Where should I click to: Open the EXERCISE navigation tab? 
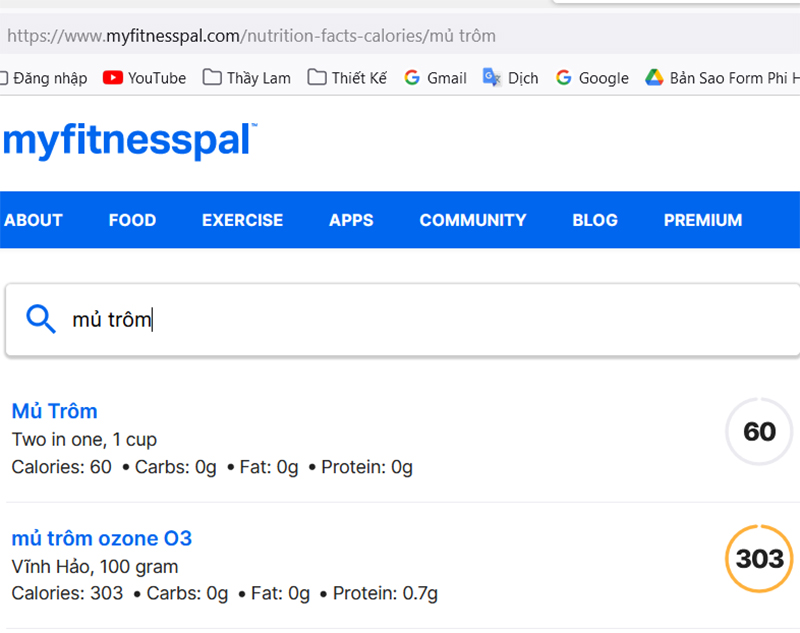click(x=242, y=220)
